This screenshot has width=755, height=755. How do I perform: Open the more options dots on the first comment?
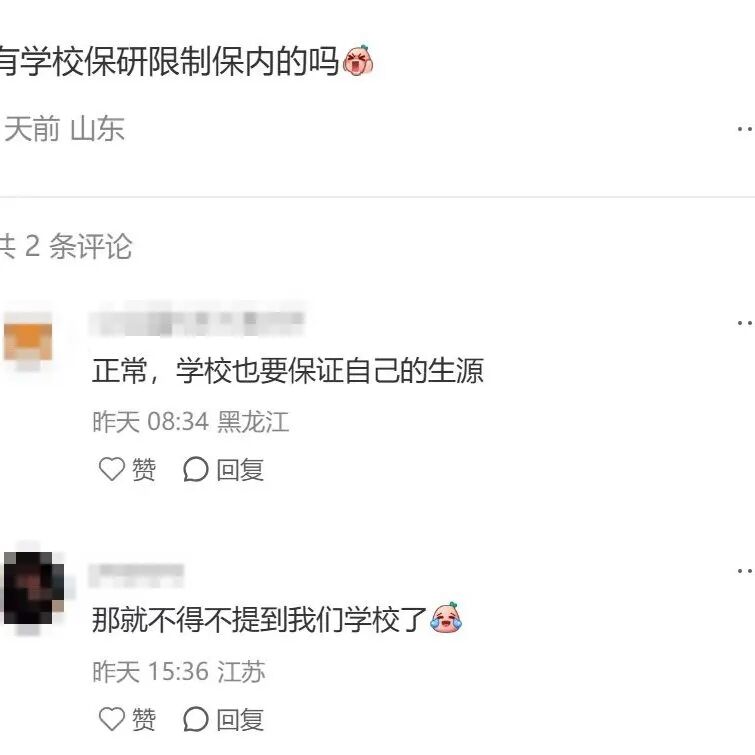click(x=745, y=323)
